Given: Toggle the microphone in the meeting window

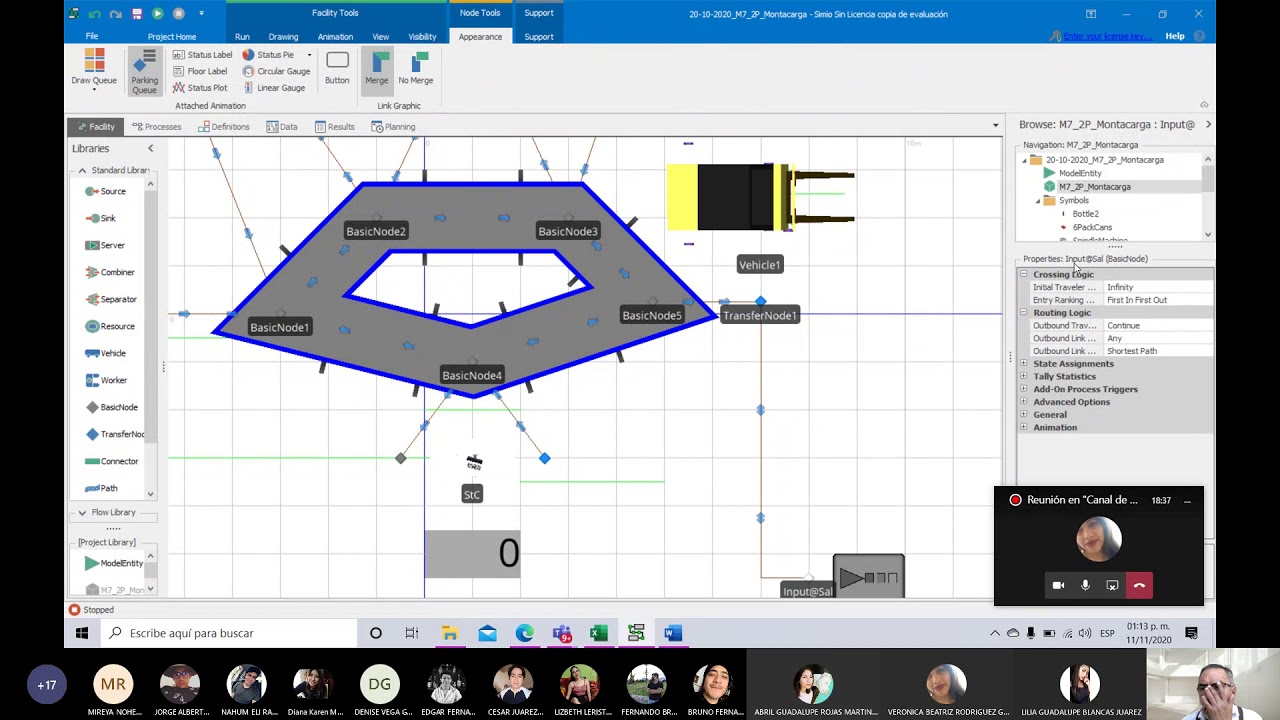Looking at the screenshot, I should [x=1085, y=585].
